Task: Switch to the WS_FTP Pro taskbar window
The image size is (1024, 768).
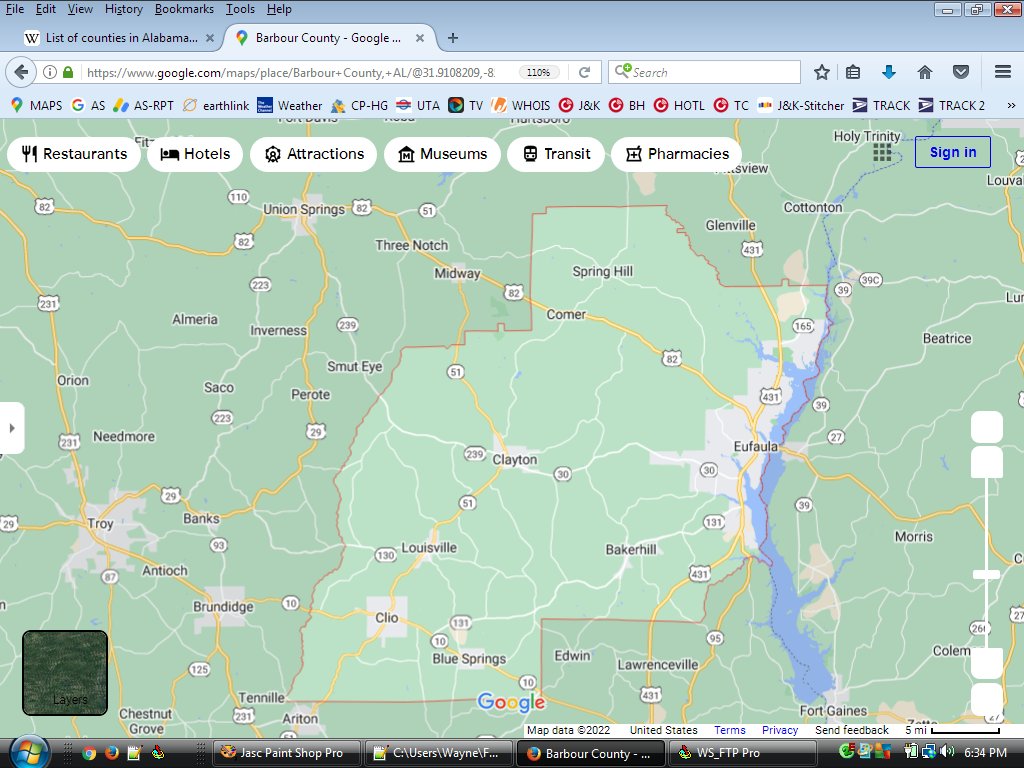Action: pyautogui.click(x=741, y=753)
